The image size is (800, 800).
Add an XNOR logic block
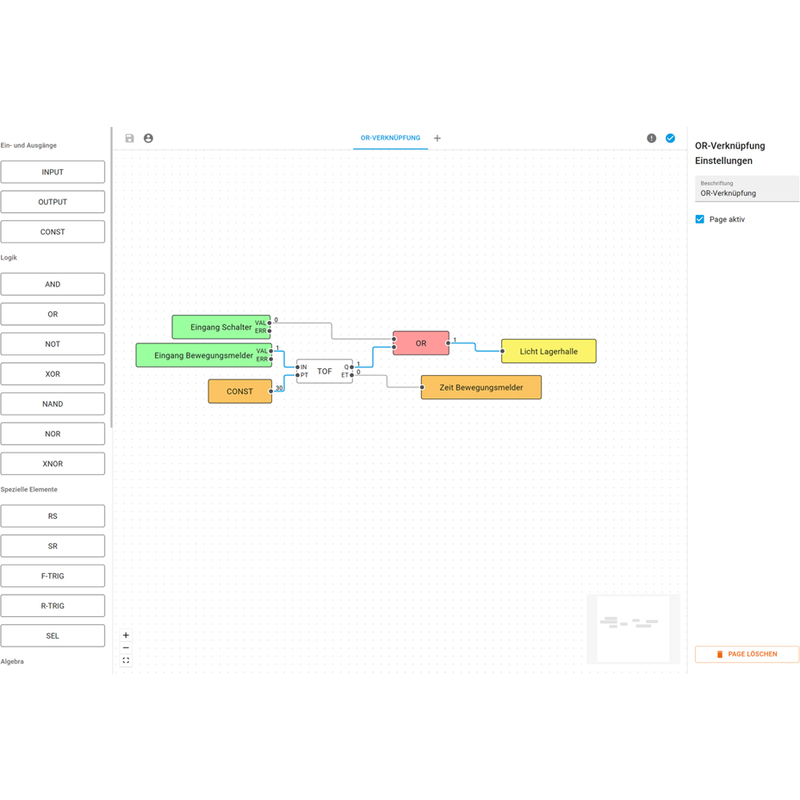(53, 464)
